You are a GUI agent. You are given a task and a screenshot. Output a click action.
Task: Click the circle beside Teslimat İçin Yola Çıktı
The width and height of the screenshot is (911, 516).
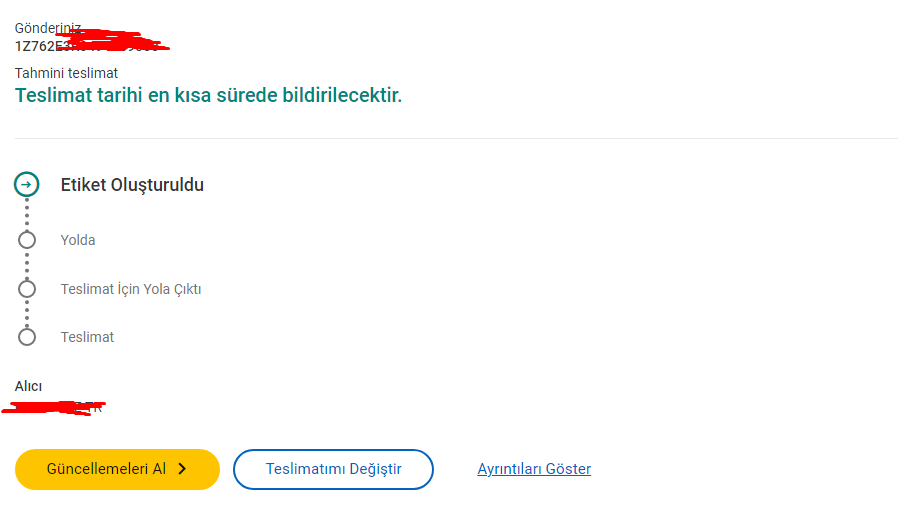pos(27,289)
